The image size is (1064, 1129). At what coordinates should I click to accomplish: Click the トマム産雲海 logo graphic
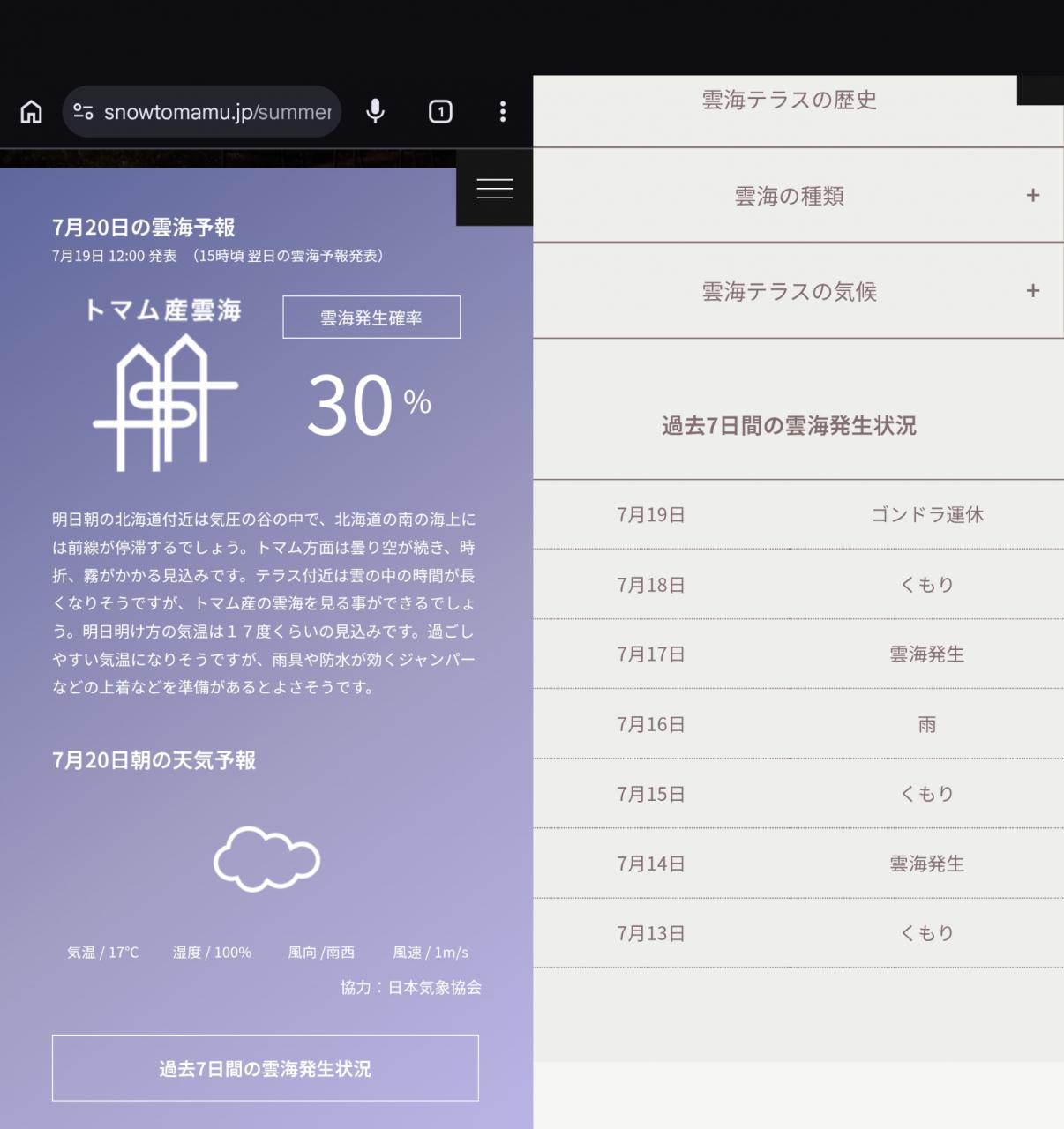click(165, 385)
